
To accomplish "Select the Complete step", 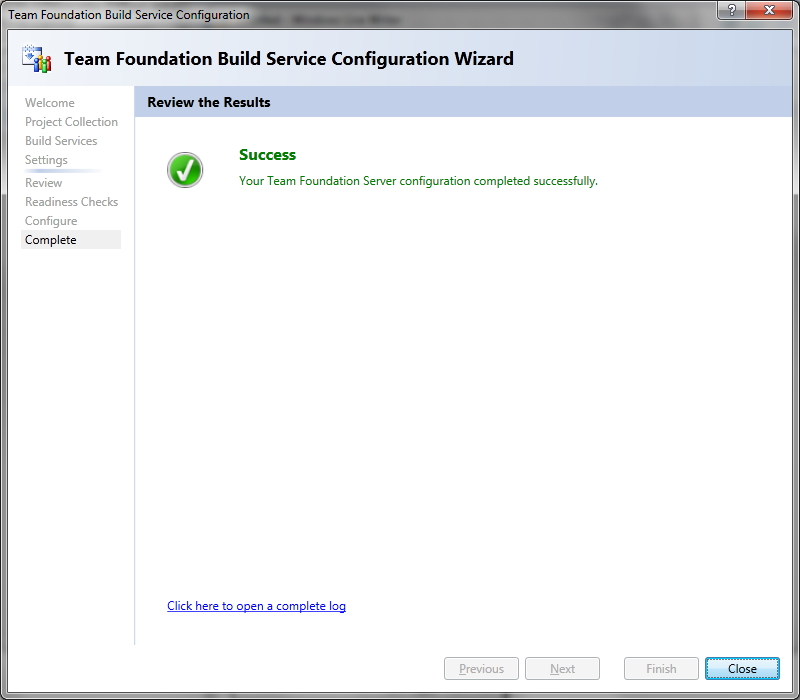I will coord(71,240).
